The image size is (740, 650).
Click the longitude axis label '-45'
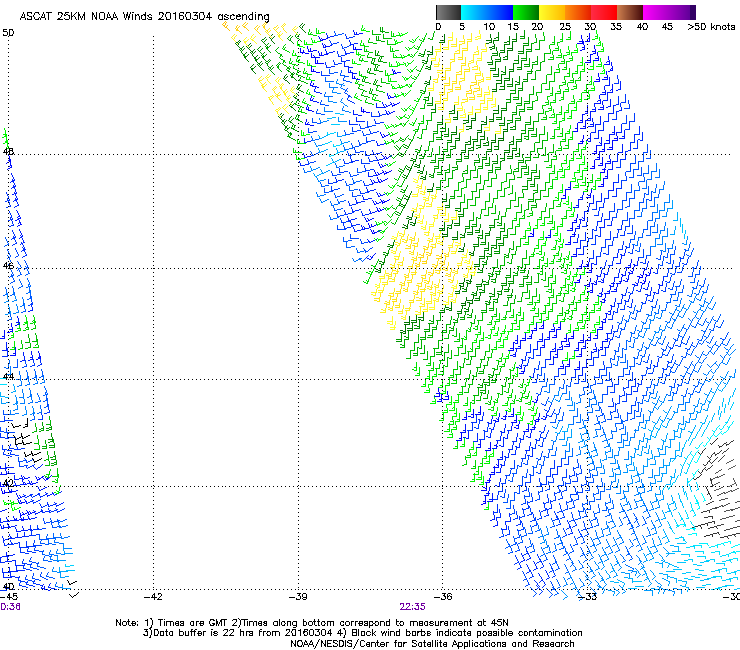[9, 597]
